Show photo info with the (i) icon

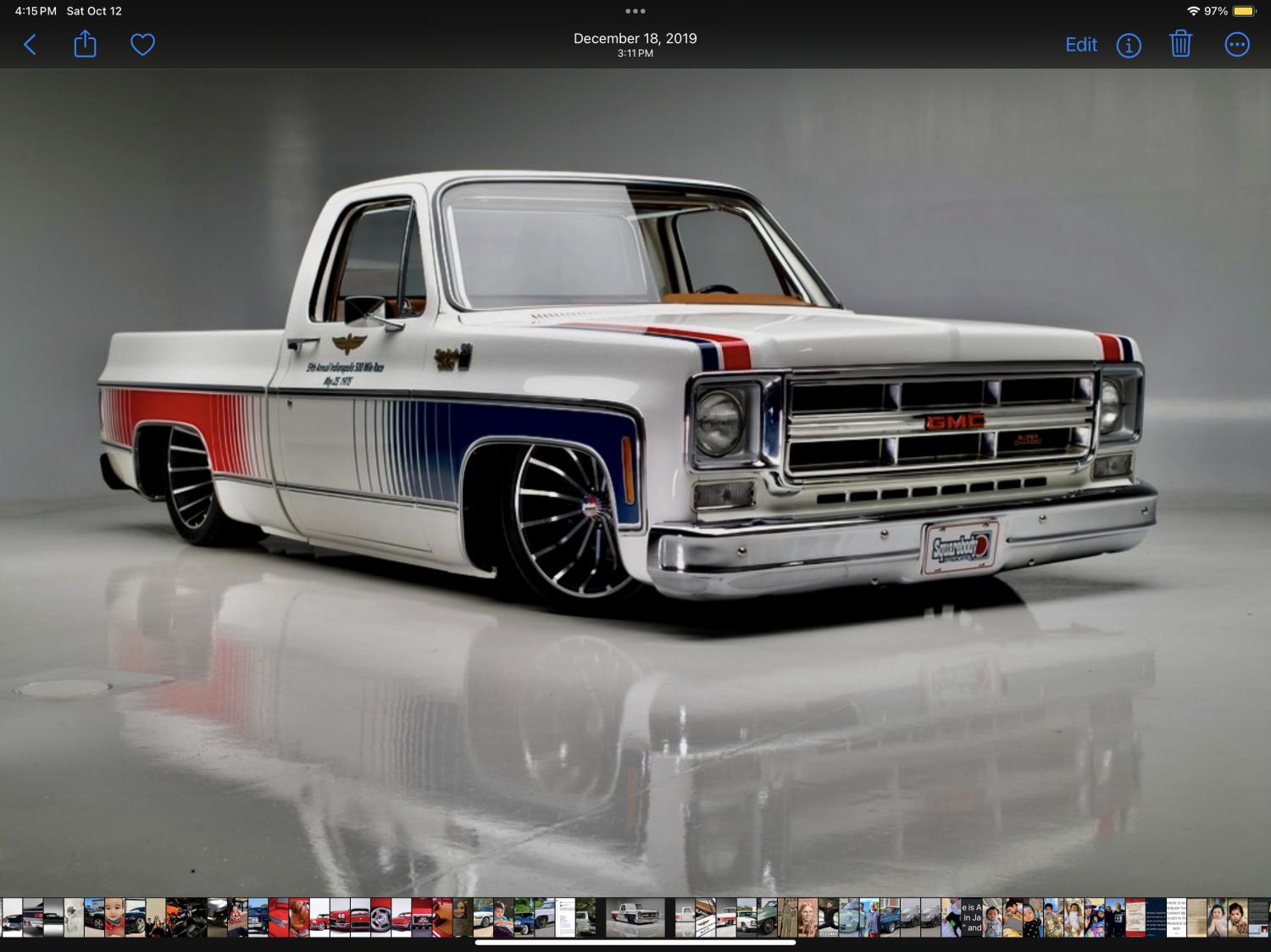pos(1128,45)
